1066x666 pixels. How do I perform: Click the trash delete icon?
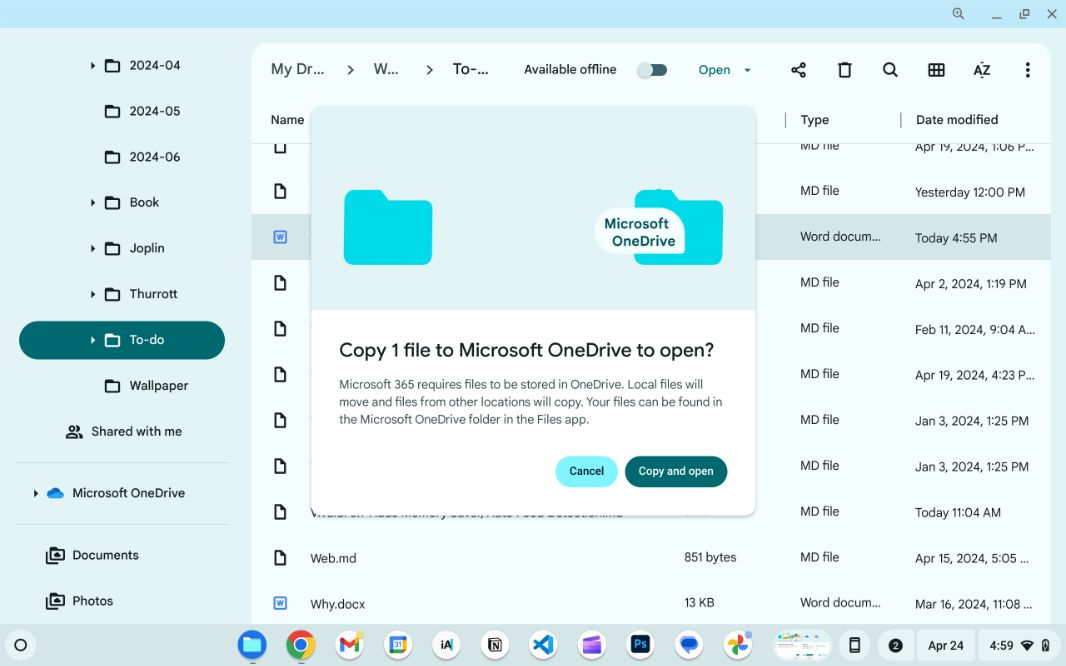click(x=844, y=70)
